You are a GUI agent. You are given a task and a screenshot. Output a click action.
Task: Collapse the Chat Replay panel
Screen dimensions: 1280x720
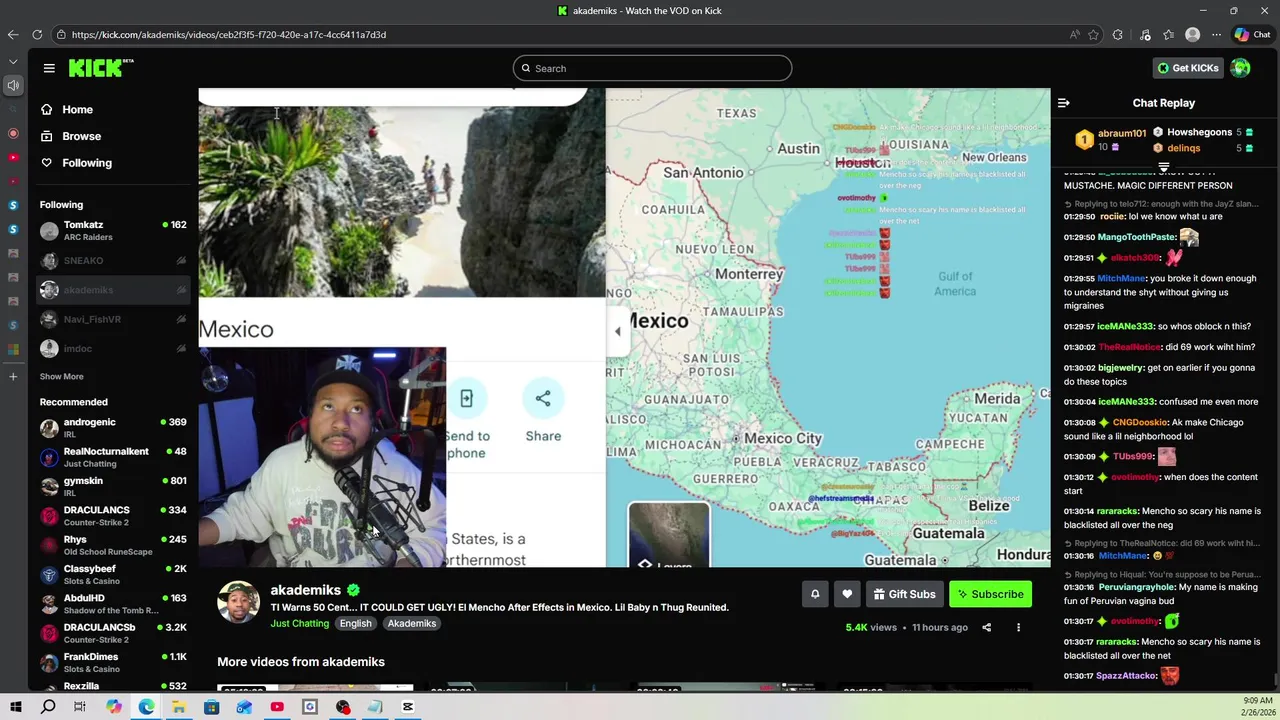(1063, 103)
